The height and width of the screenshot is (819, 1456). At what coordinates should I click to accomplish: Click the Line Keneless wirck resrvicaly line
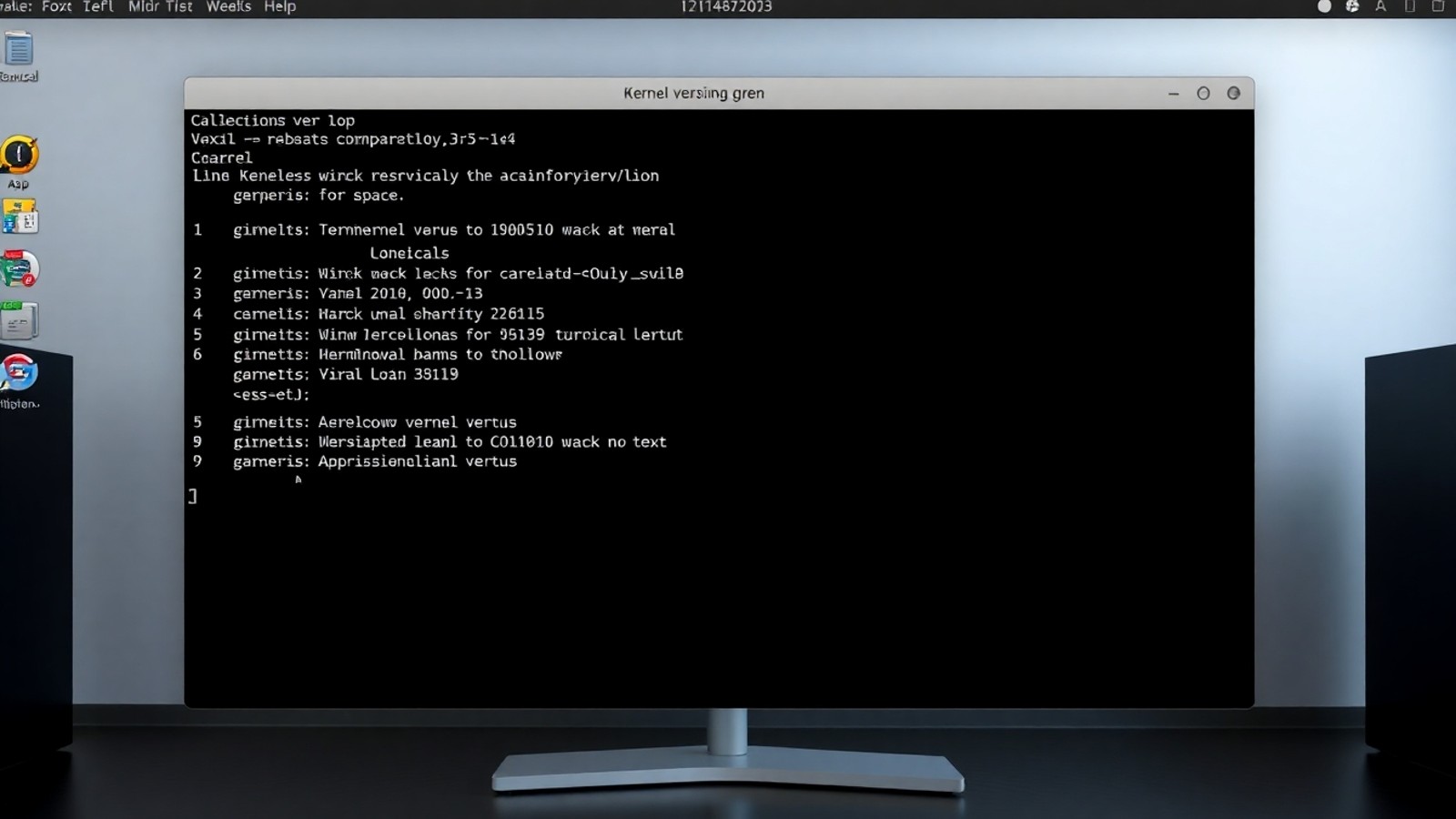coord(425,176)
